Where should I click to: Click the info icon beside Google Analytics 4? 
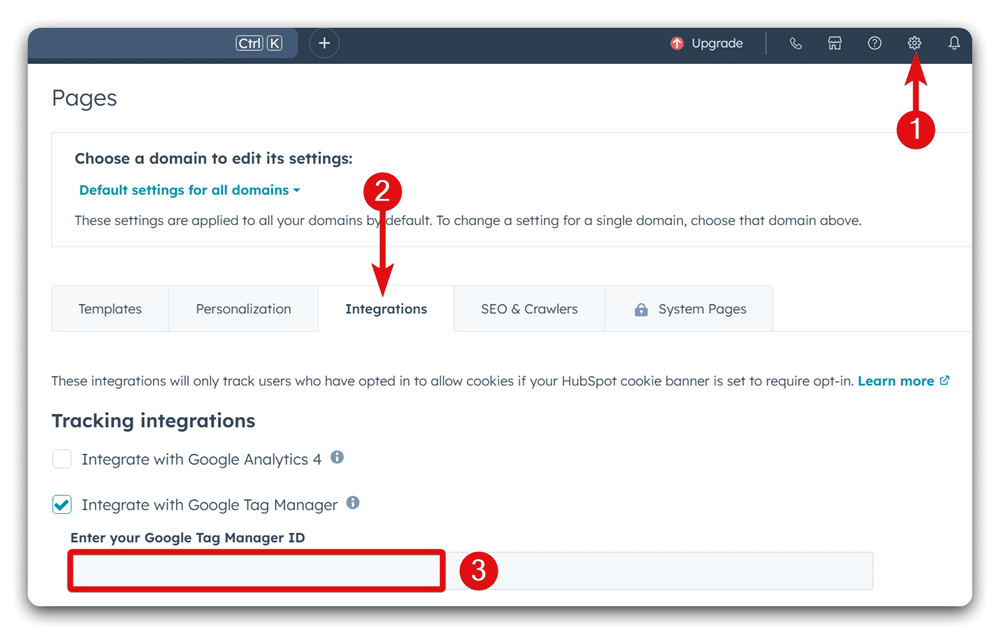pos(337,456)
